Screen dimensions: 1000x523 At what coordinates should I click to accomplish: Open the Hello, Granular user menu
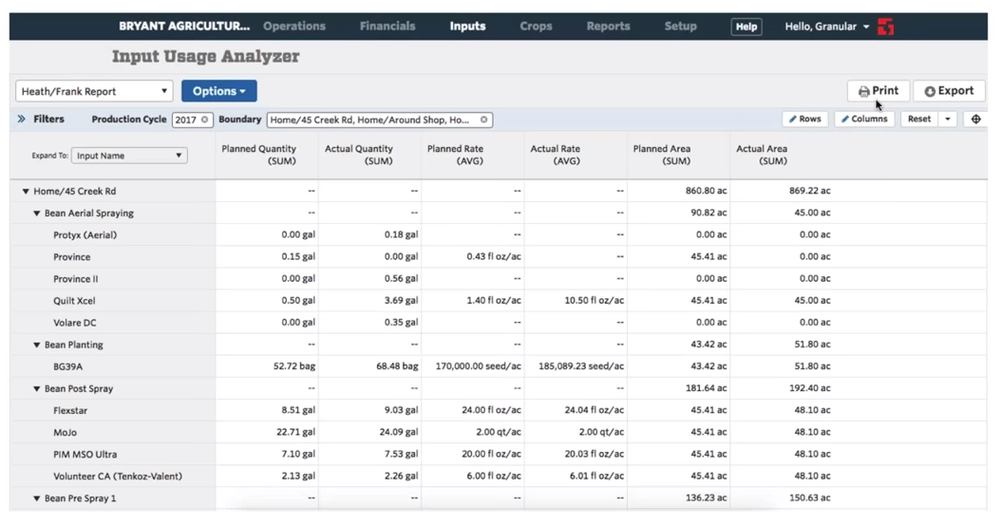click(827, 27)
